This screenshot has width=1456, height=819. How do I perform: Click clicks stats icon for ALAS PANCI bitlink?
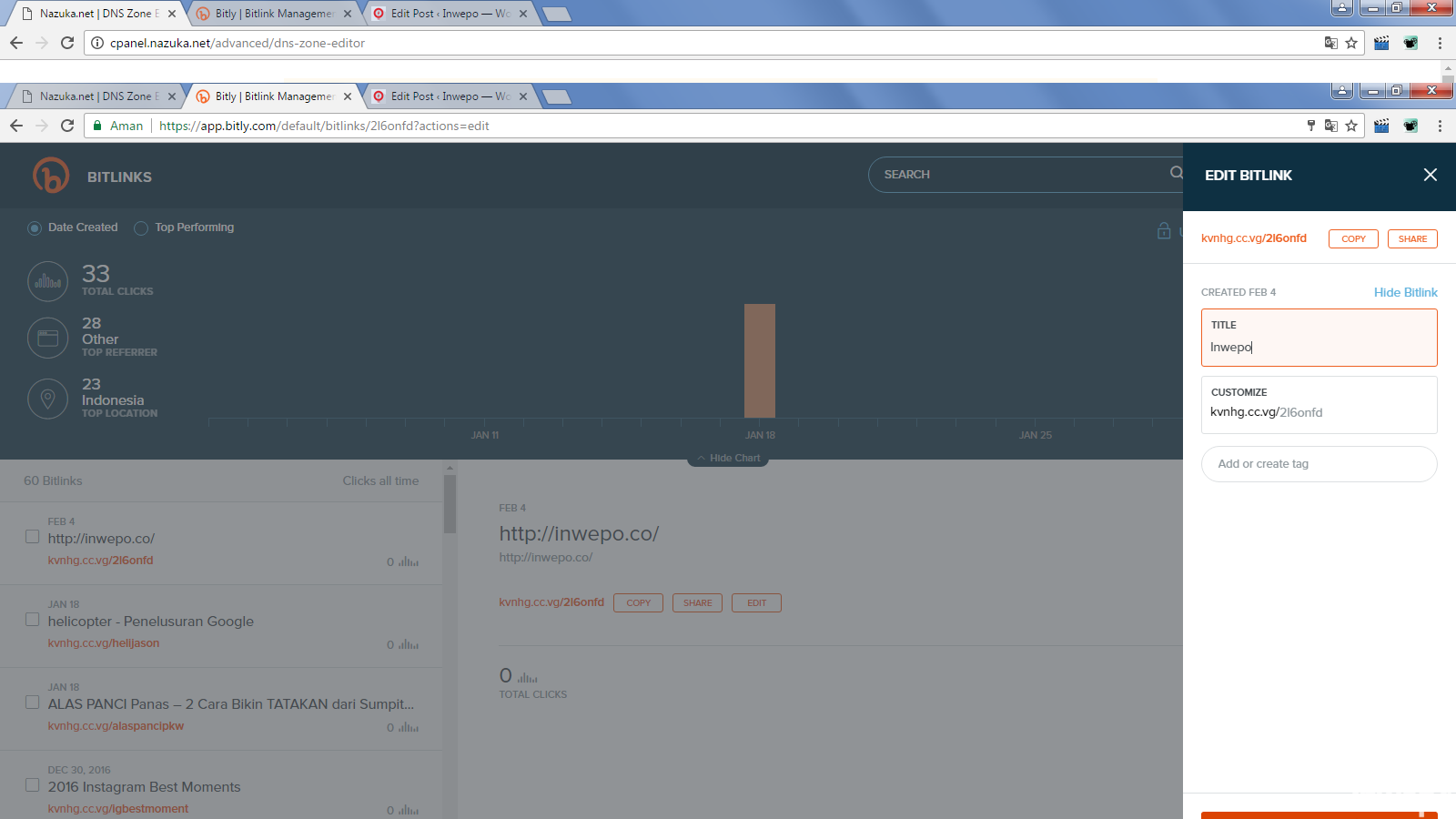pos(409,727)
